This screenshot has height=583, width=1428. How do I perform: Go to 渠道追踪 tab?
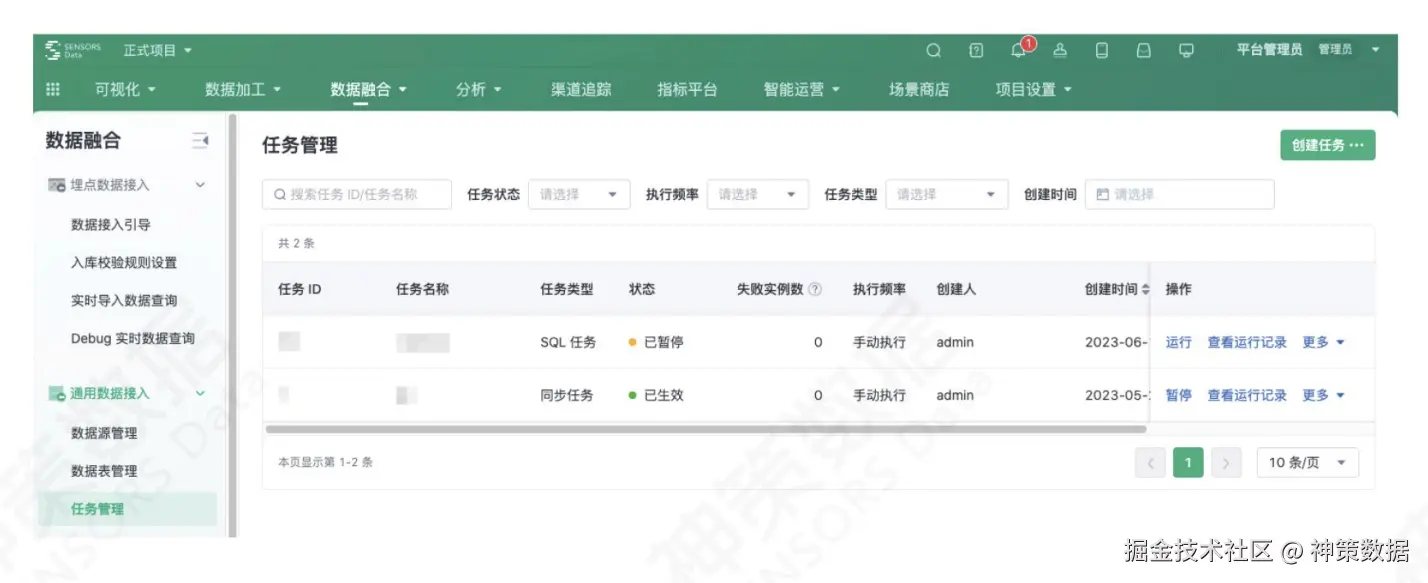pos(581,89)
